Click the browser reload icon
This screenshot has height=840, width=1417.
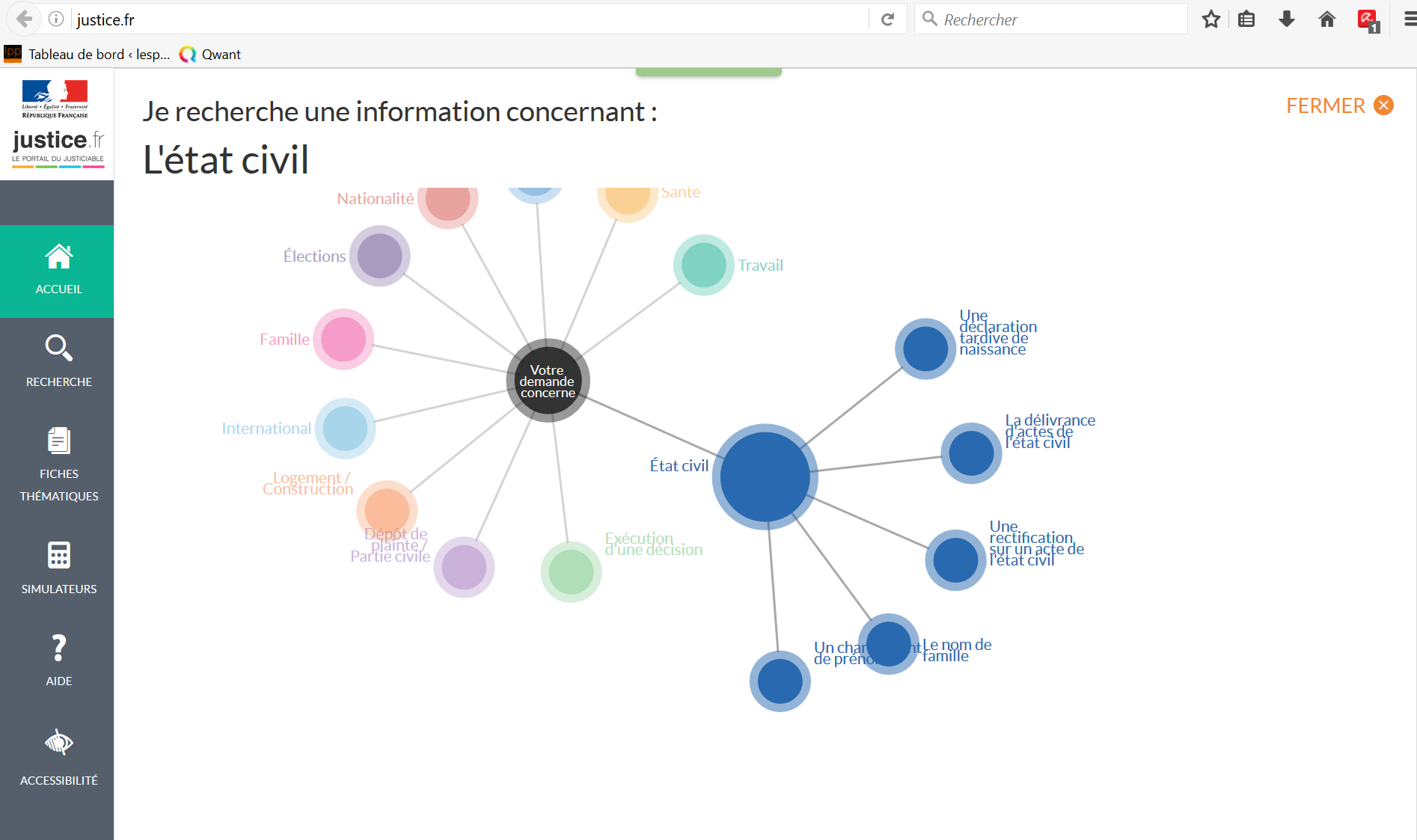pyautogui.click(x=887, y=19)
